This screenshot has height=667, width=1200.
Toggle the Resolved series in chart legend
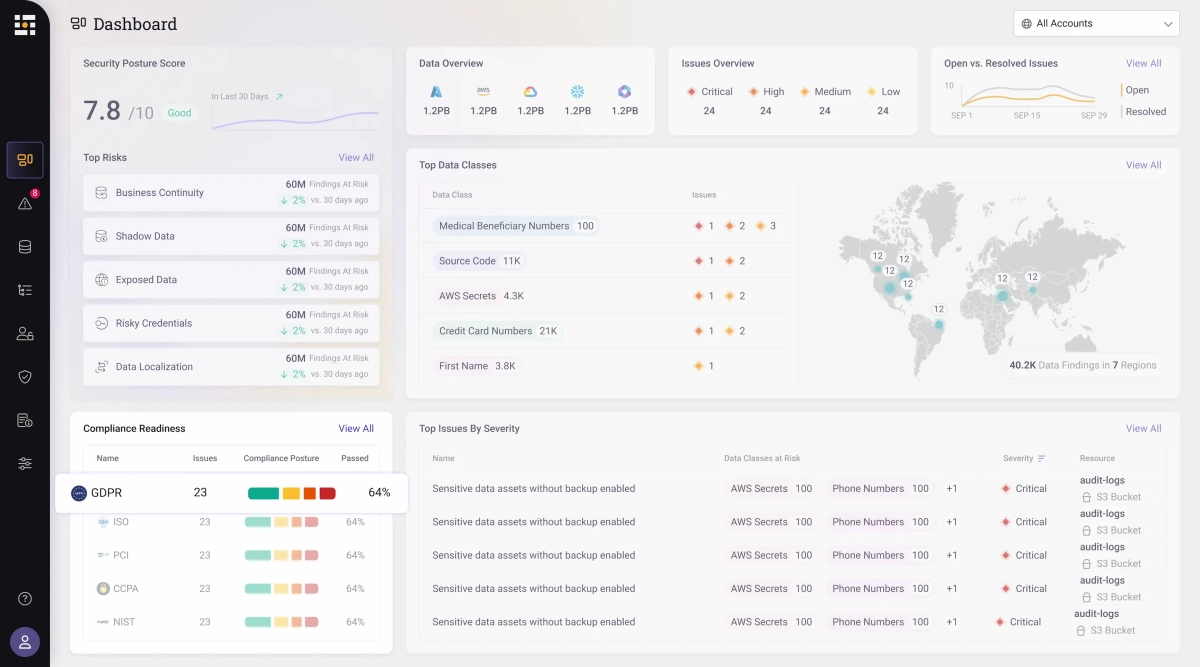coord(1145,112)
